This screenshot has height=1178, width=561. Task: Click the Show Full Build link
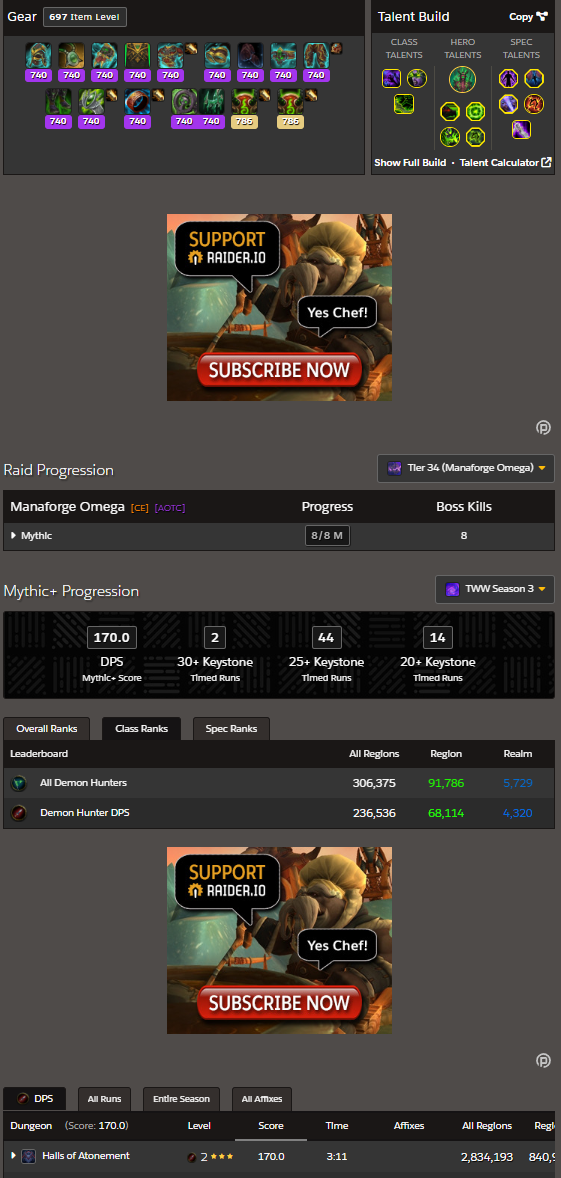[410, 163]
